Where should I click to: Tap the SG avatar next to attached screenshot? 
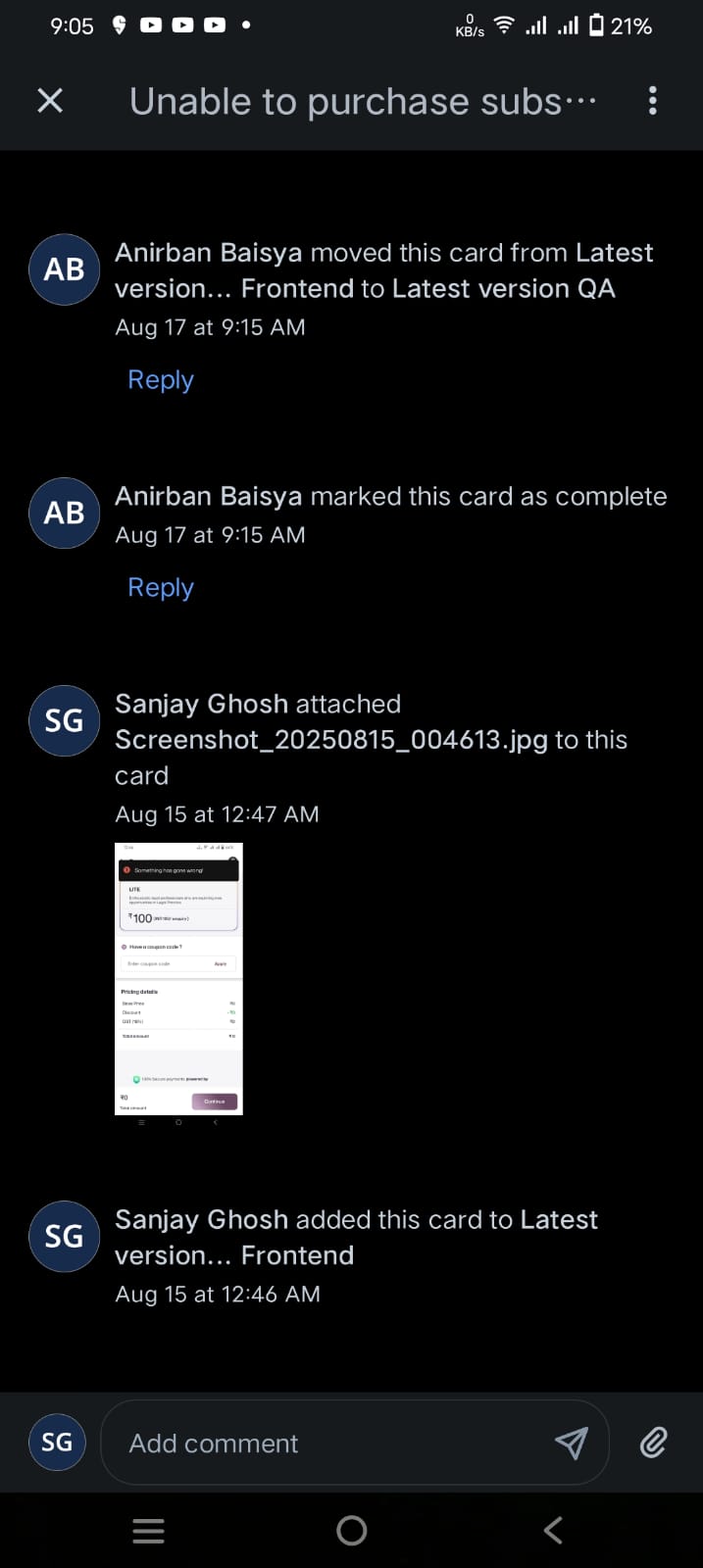click(x=65, y=720)
